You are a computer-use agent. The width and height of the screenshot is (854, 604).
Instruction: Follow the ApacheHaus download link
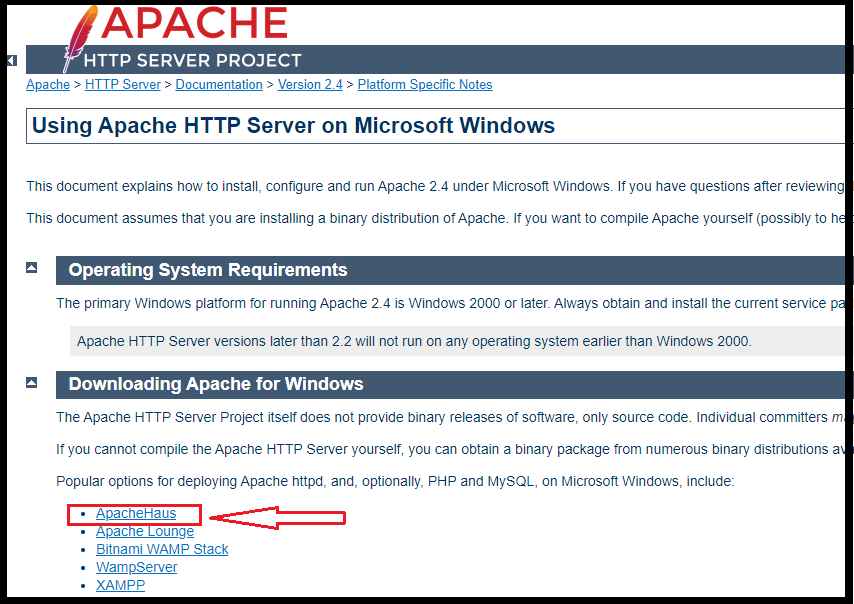136,513
